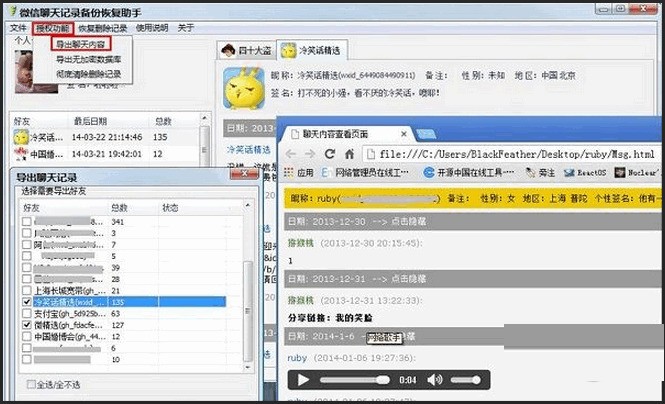The image size is (665, 404).
Task: Select 冷笑话 row in friends list
Action: [x=105, y=137]
